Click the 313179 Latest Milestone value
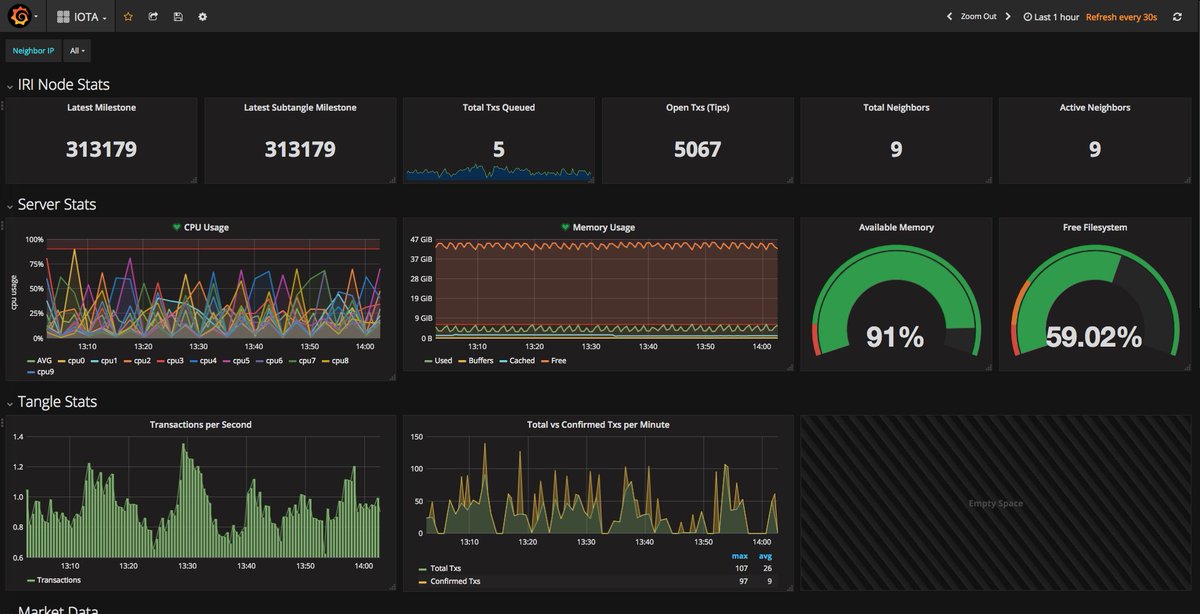The image size is (1200, 614). tap(101, 150)
